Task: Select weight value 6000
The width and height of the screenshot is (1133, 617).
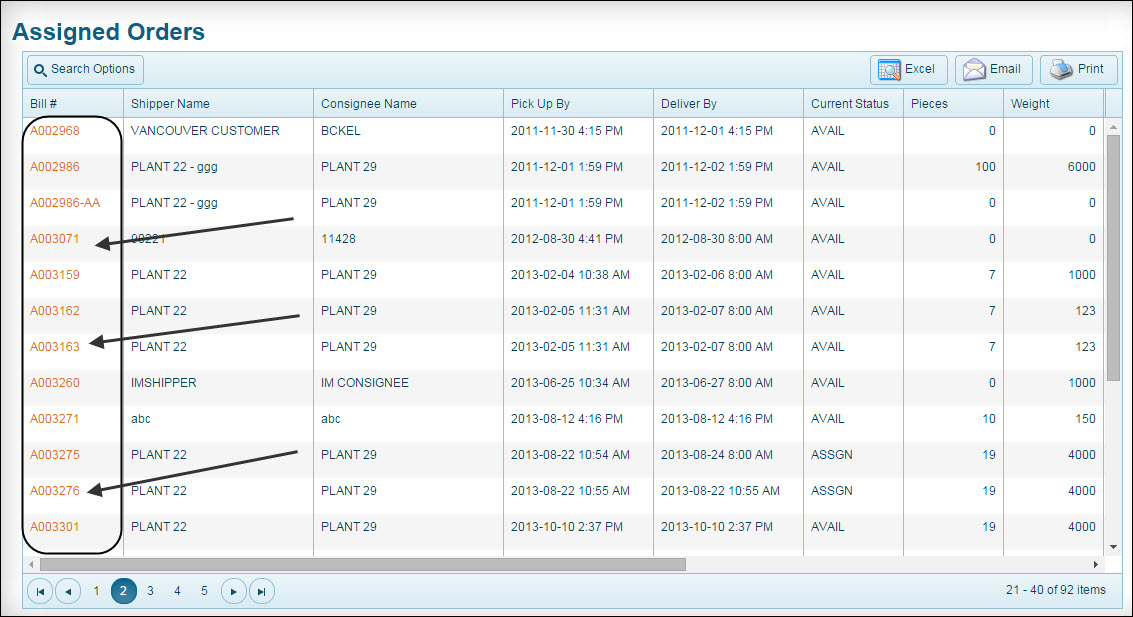Action: point(1082,167)
